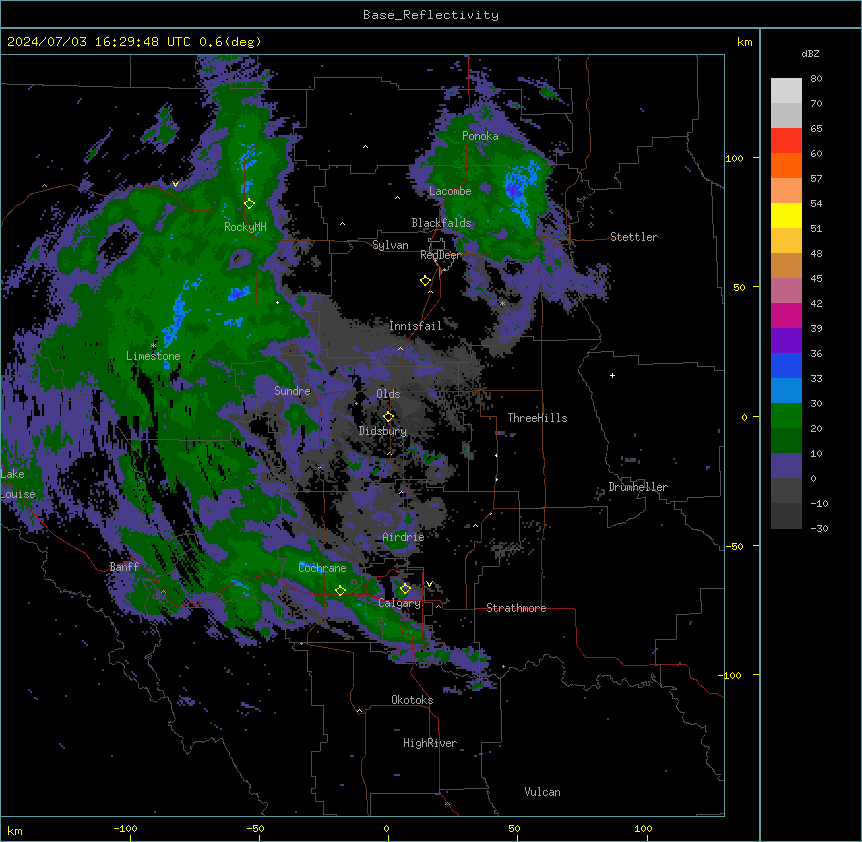Image resolution: width=862 pixels, height=842 pixels.
Task: Click the 80 value in dBZ legend
Action: point(816,79)
